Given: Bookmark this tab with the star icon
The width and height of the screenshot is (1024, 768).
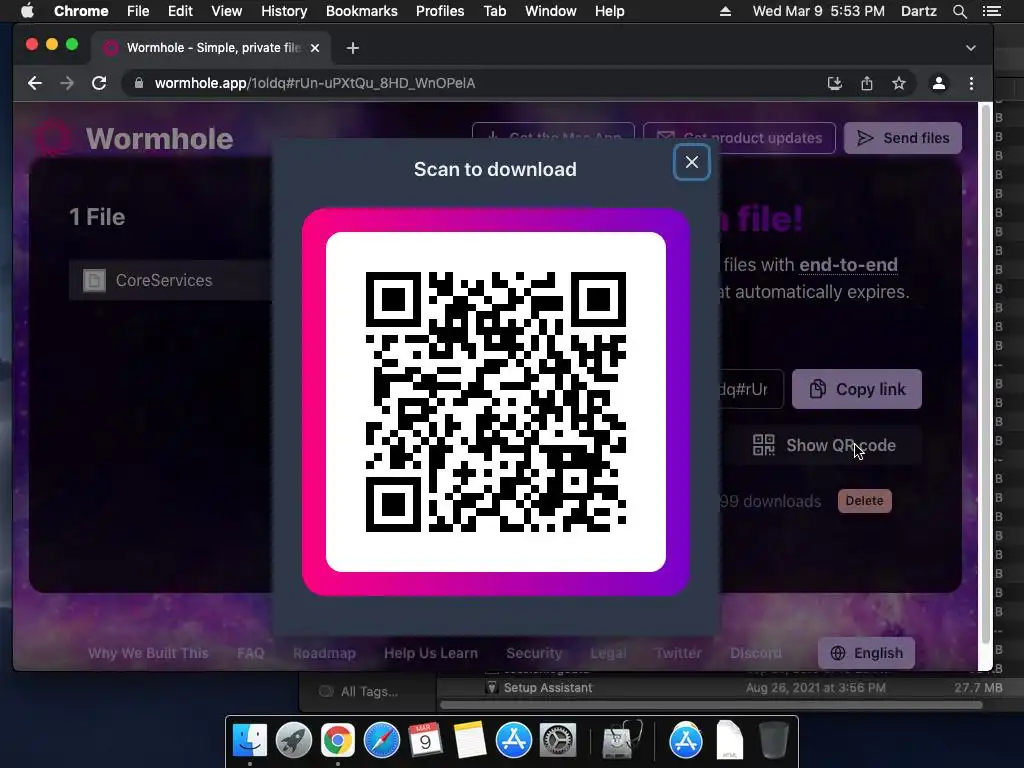Looking at the screenshot, I should point(899,83).
